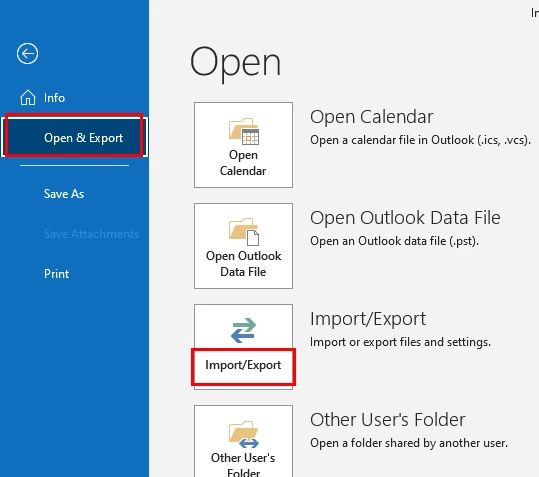This screenshot has height=477, width=539.
Task: Click 'Open a folder shared by another user.' text
Action: [x=409, y=443]
